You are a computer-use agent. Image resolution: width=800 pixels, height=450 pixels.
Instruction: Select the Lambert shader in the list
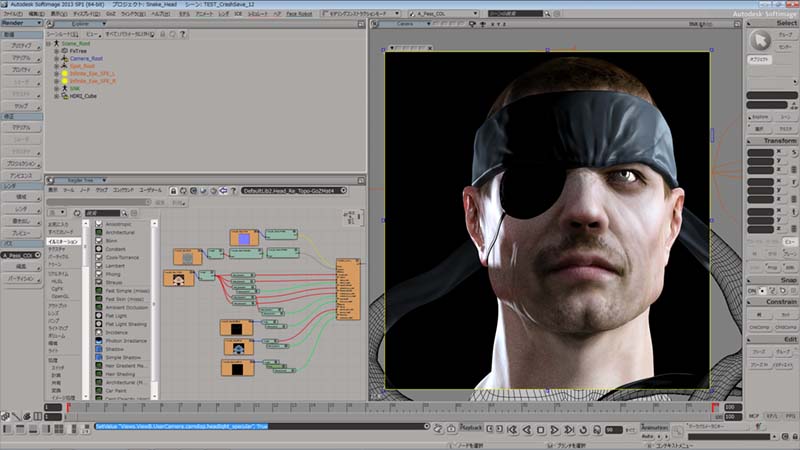[115, 266]
